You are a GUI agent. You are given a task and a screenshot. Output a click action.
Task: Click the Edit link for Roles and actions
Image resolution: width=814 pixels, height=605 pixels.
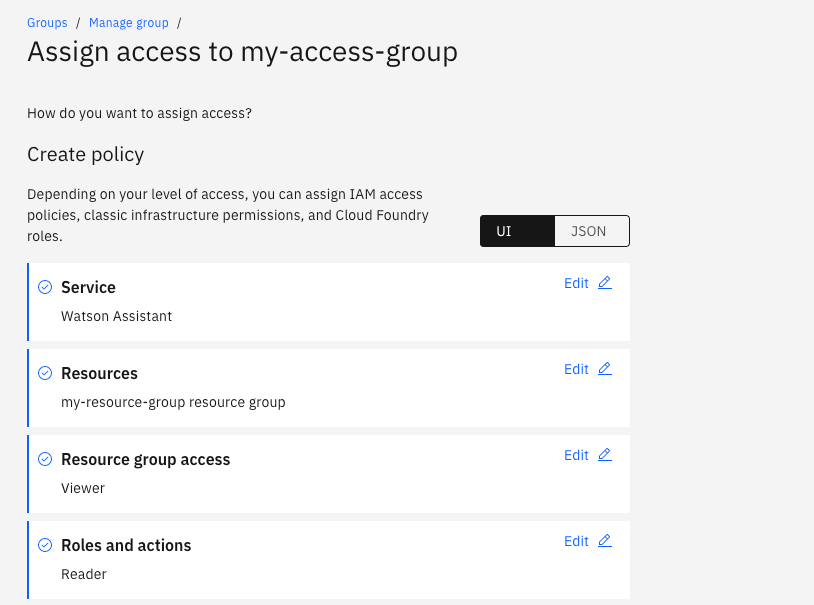[576, 541]
